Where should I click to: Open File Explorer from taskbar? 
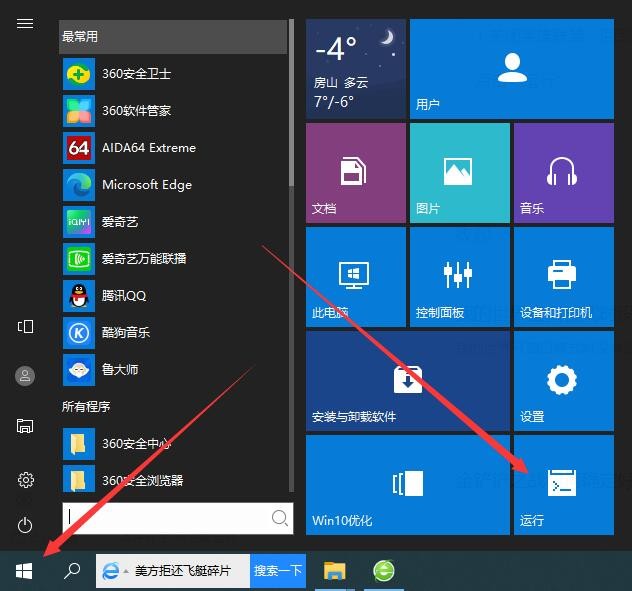click(335, 571)
